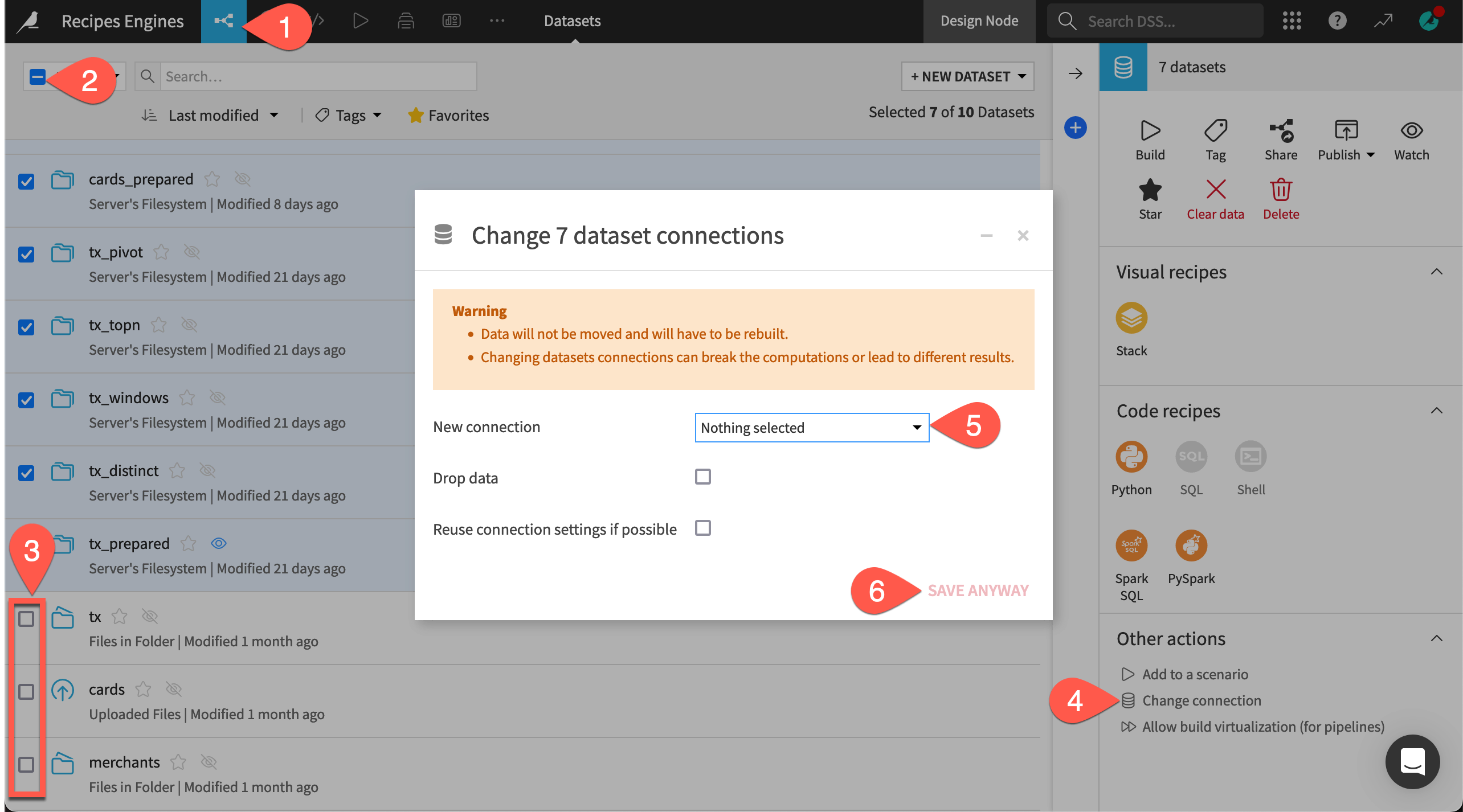Click the Clear data red X
1463x812 pixels.
pyautogui.click(x=1215, y=190)
